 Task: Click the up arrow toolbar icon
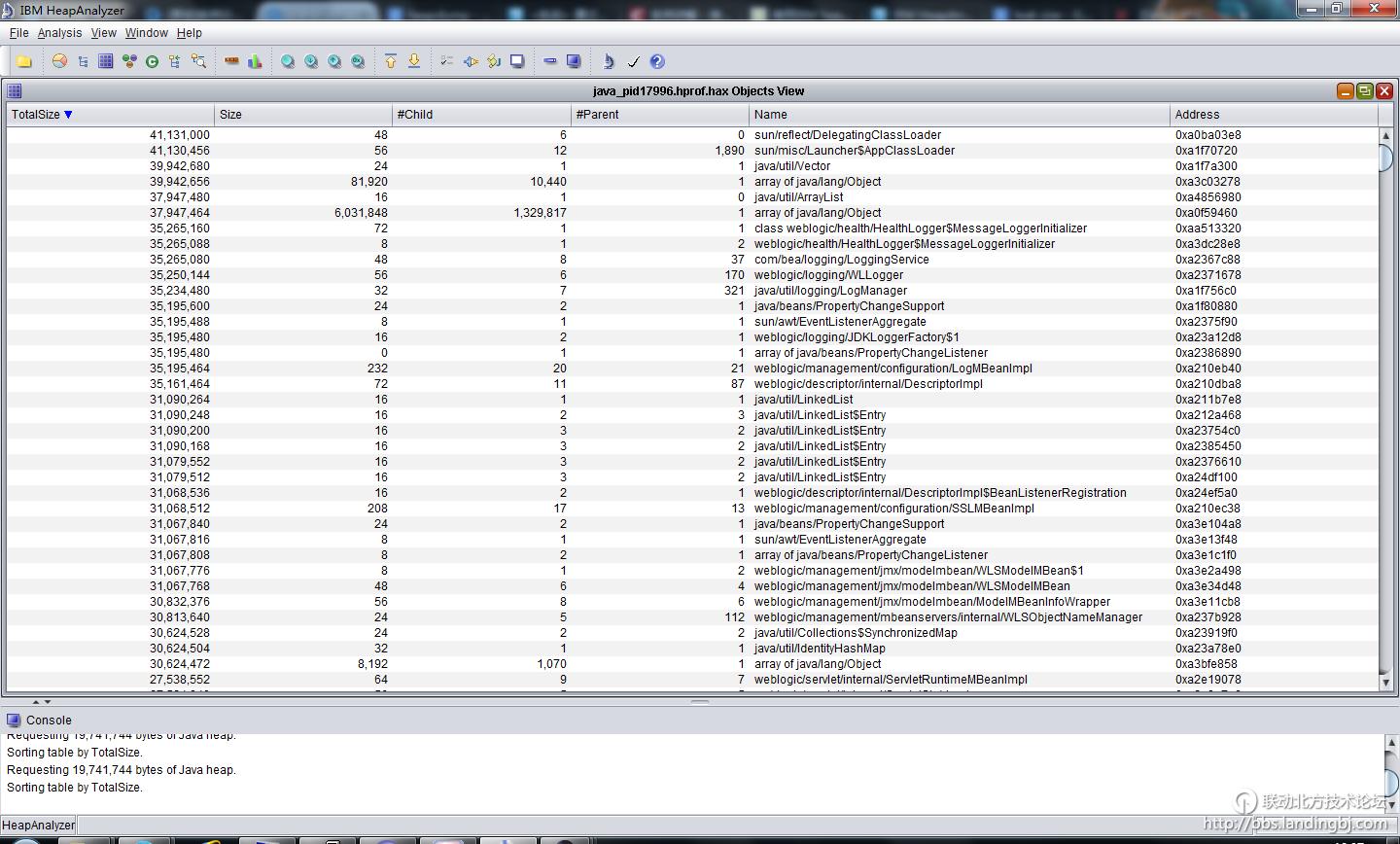tap(391, 61)
